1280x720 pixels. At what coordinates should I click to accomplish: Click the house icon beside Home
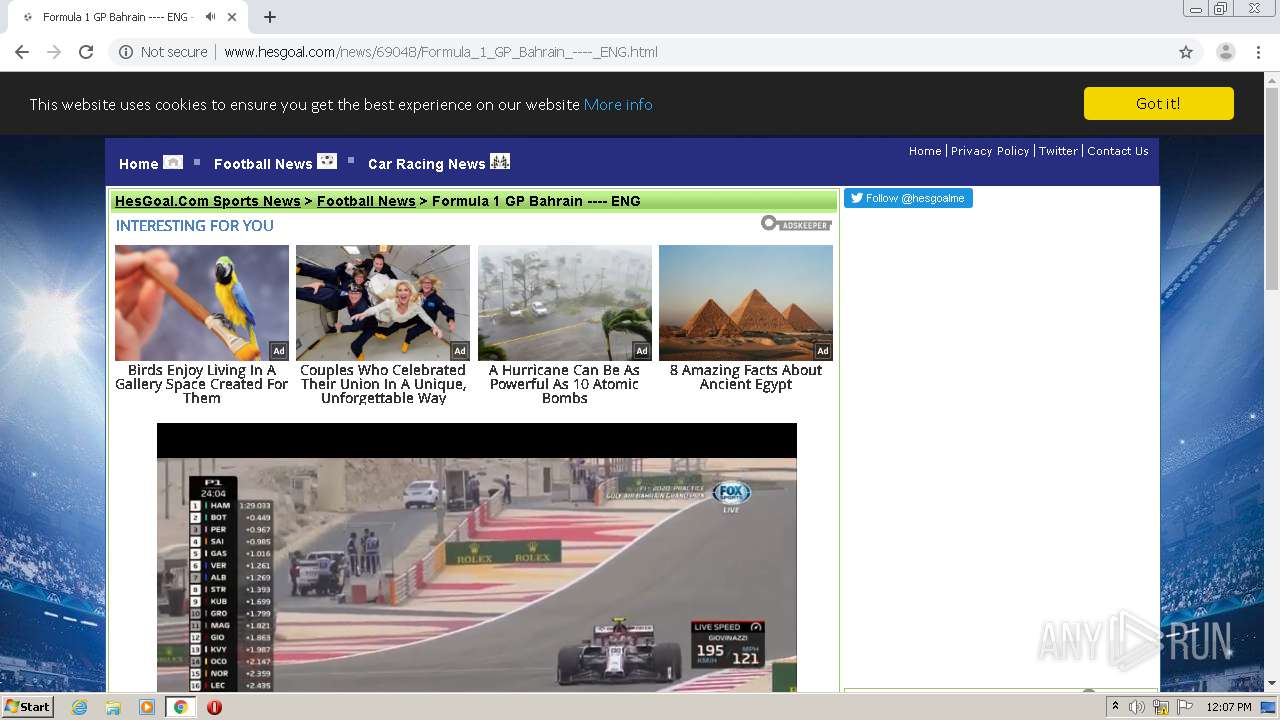[173, 162]
